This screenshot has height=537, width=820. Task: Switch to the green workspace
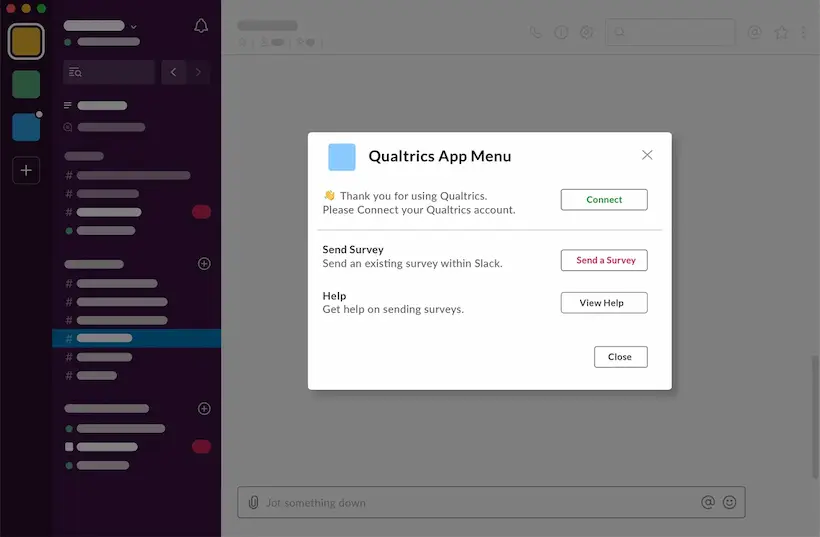coord(26,84)
